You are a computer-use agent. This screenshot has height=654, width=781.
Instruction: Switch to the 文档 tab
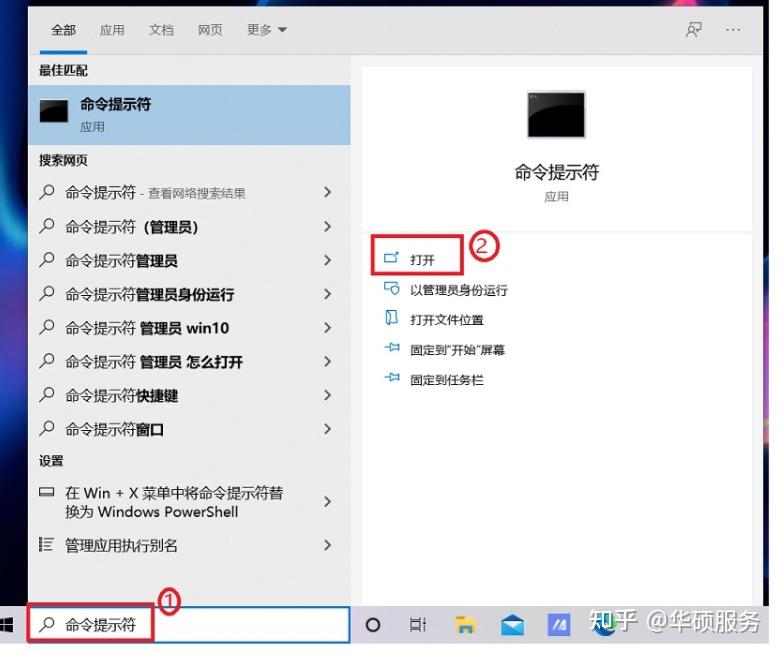coord(161,30)
